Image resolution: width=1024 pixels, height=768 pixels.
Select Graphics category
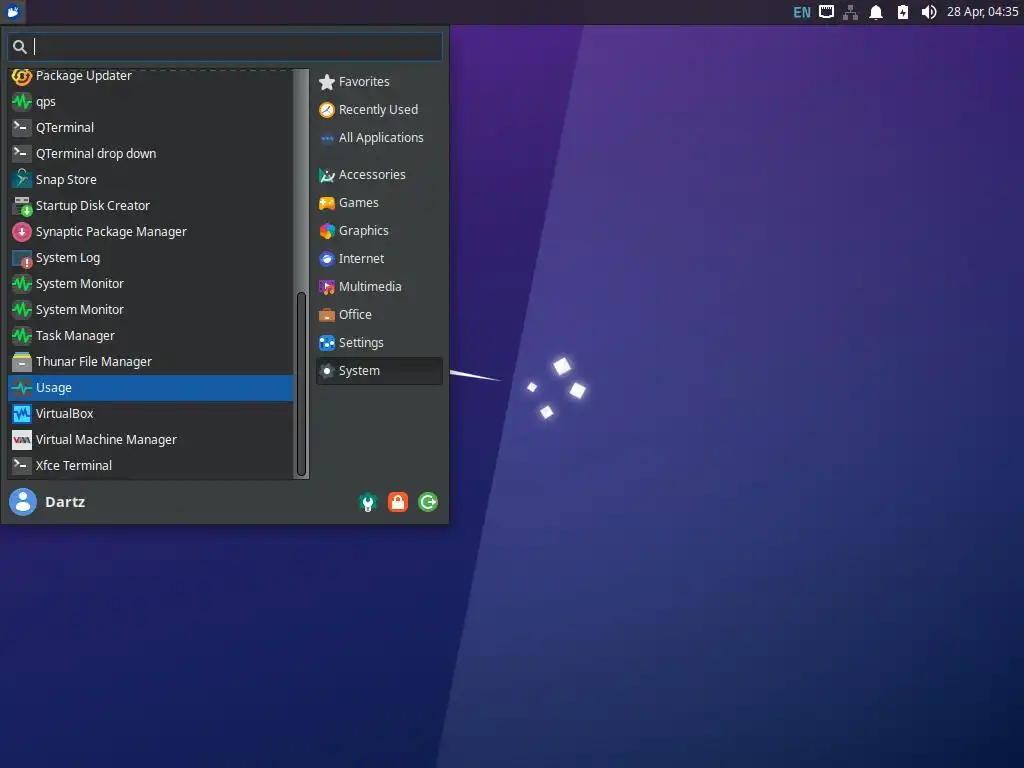(379, 231)
